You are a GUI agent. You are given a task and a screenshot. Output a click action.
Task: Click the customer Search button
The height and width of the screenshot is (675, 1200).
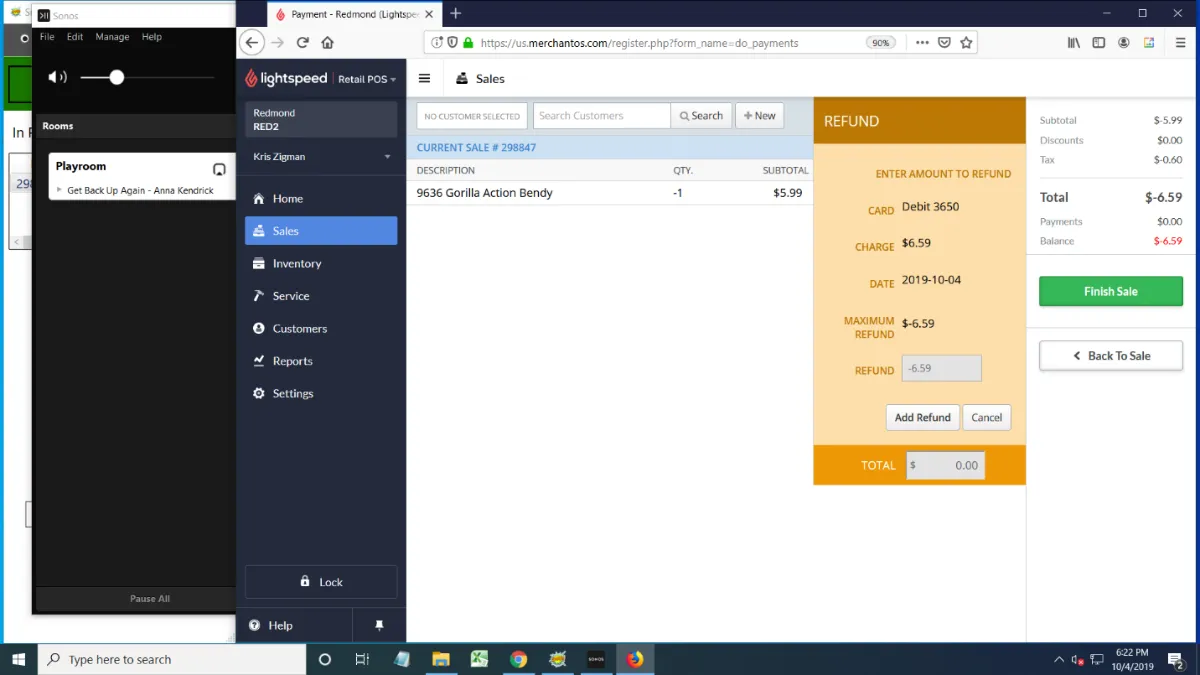click(x=701, y=116)
